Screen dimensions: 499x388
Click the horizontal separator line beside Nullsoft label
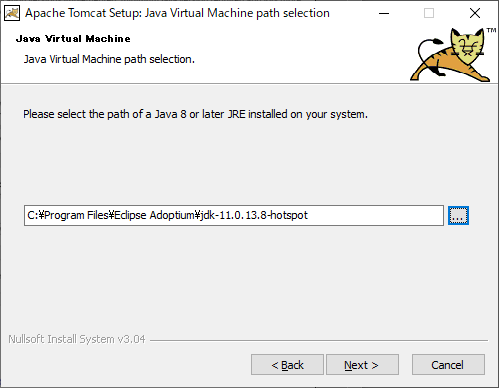coord(319,340)
